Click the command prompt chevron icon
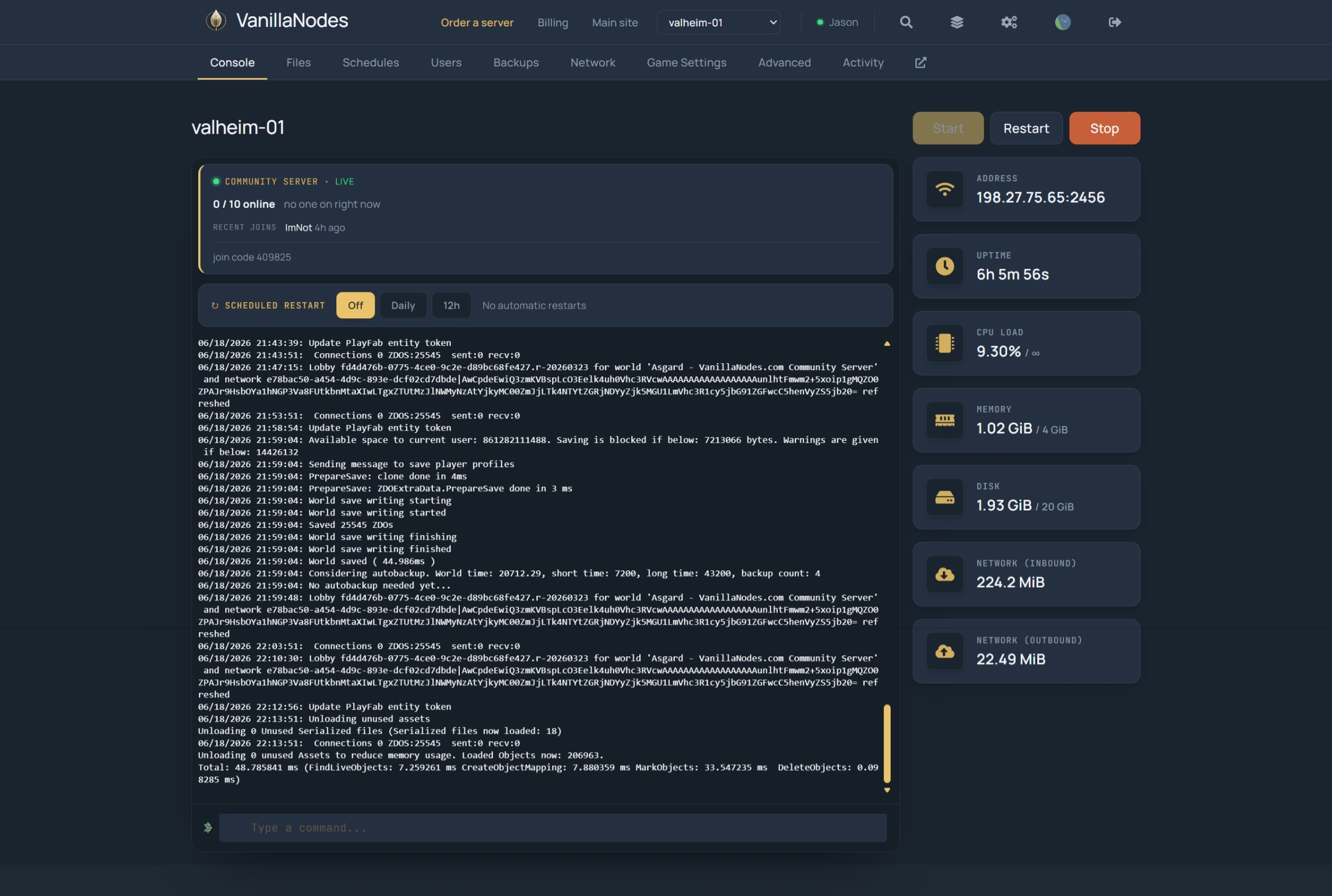 click(x=207, y=828)
